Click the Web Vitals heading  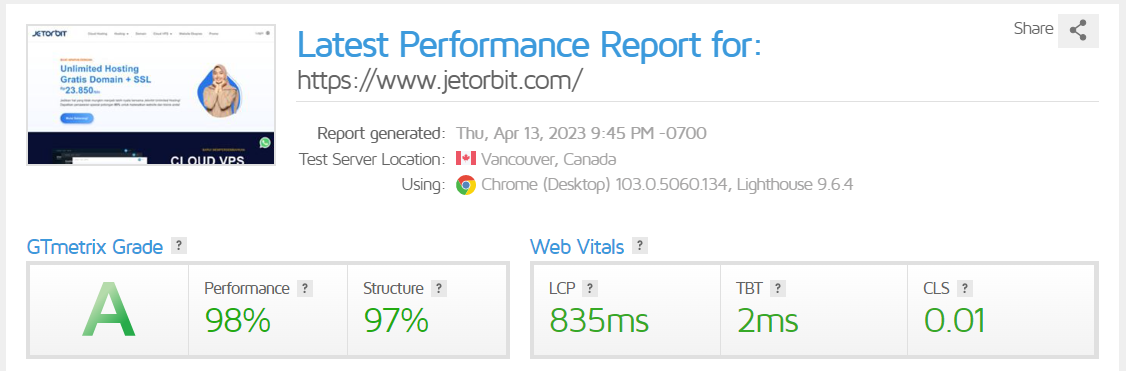click(x=577, y=248)
